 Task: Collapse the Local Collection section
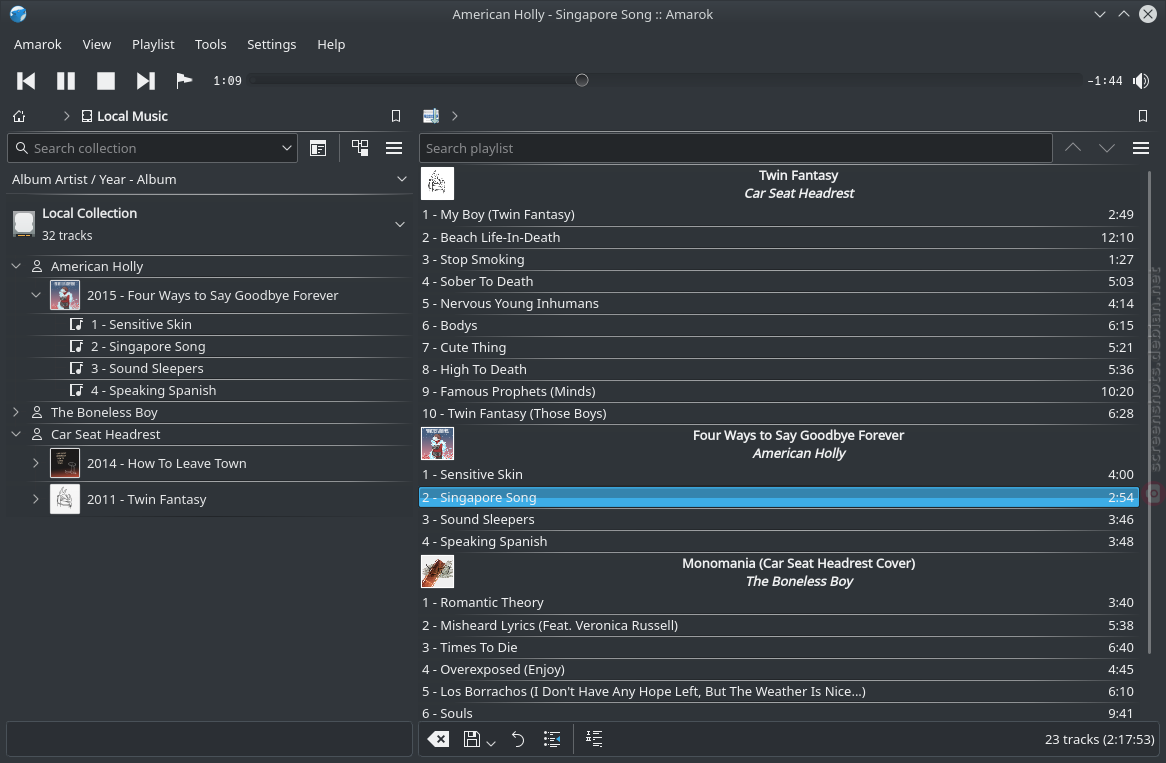[x=399, y=224]
